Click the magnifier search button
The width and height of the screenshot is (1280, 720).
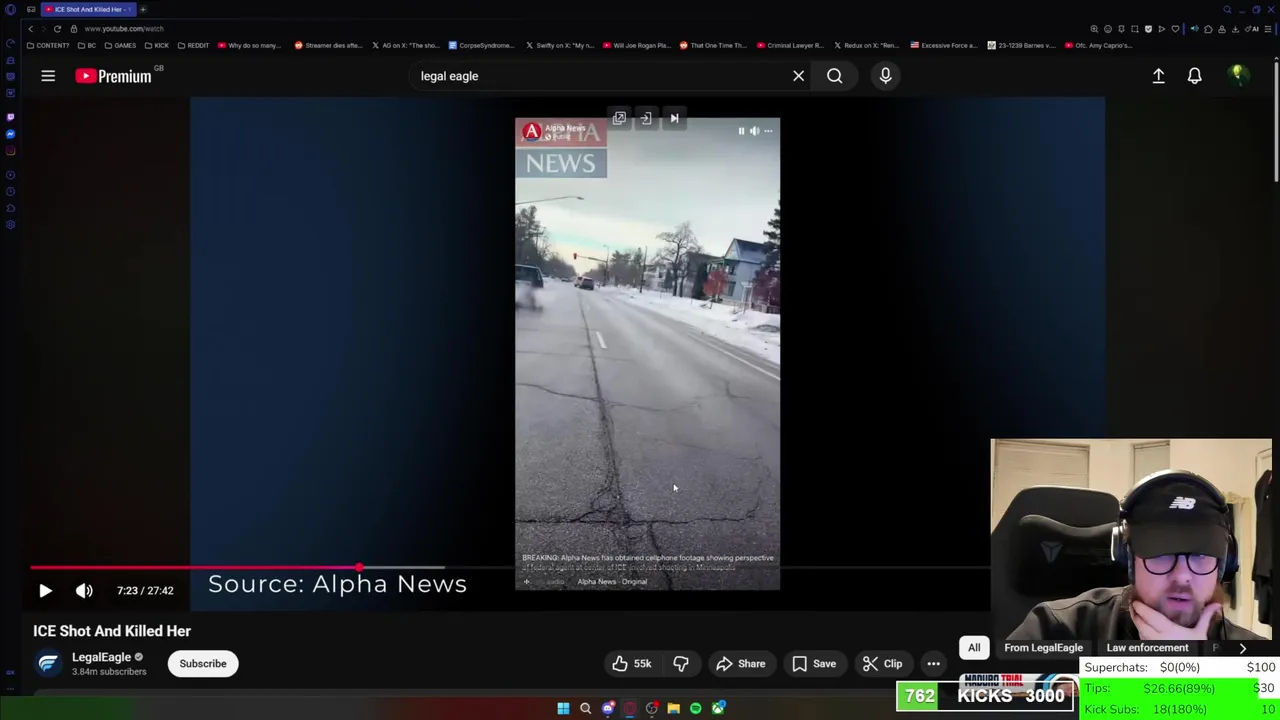[x=834, y=76]
